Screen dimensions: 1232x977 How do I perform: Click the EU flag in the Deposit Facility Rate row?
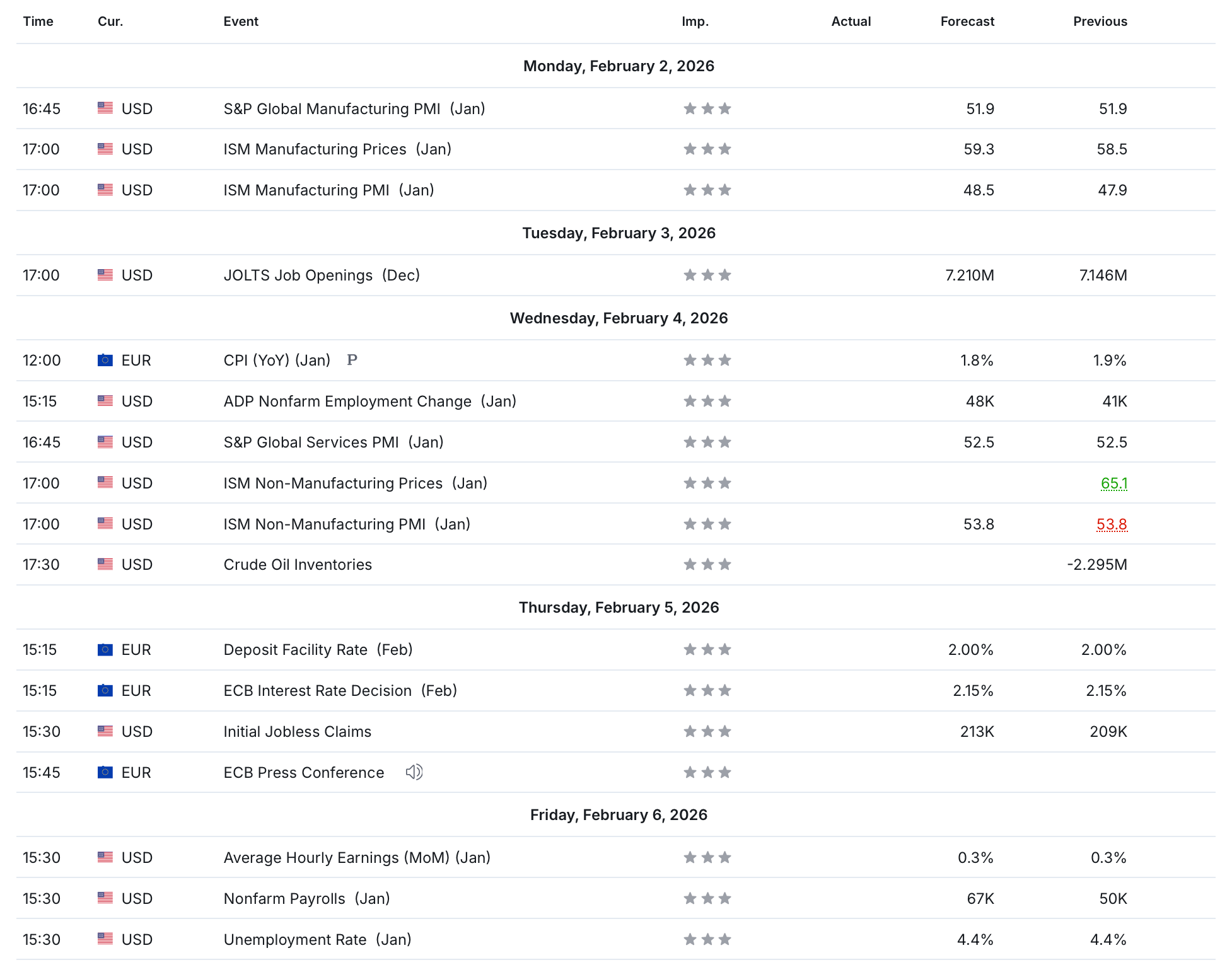coord(105,649)
